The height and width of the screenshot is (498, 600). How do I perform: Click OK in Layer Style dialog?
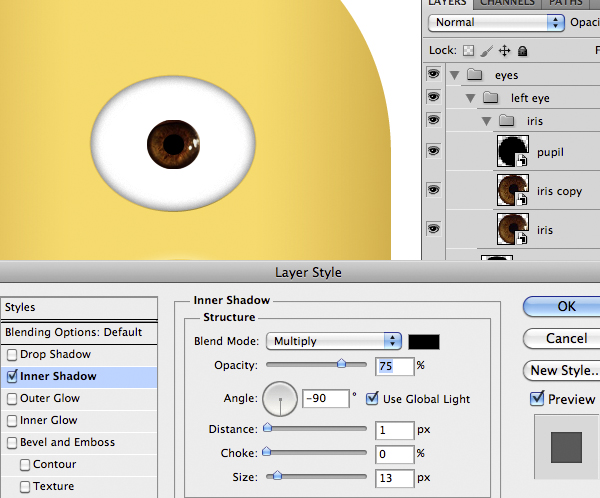(564, 306)
